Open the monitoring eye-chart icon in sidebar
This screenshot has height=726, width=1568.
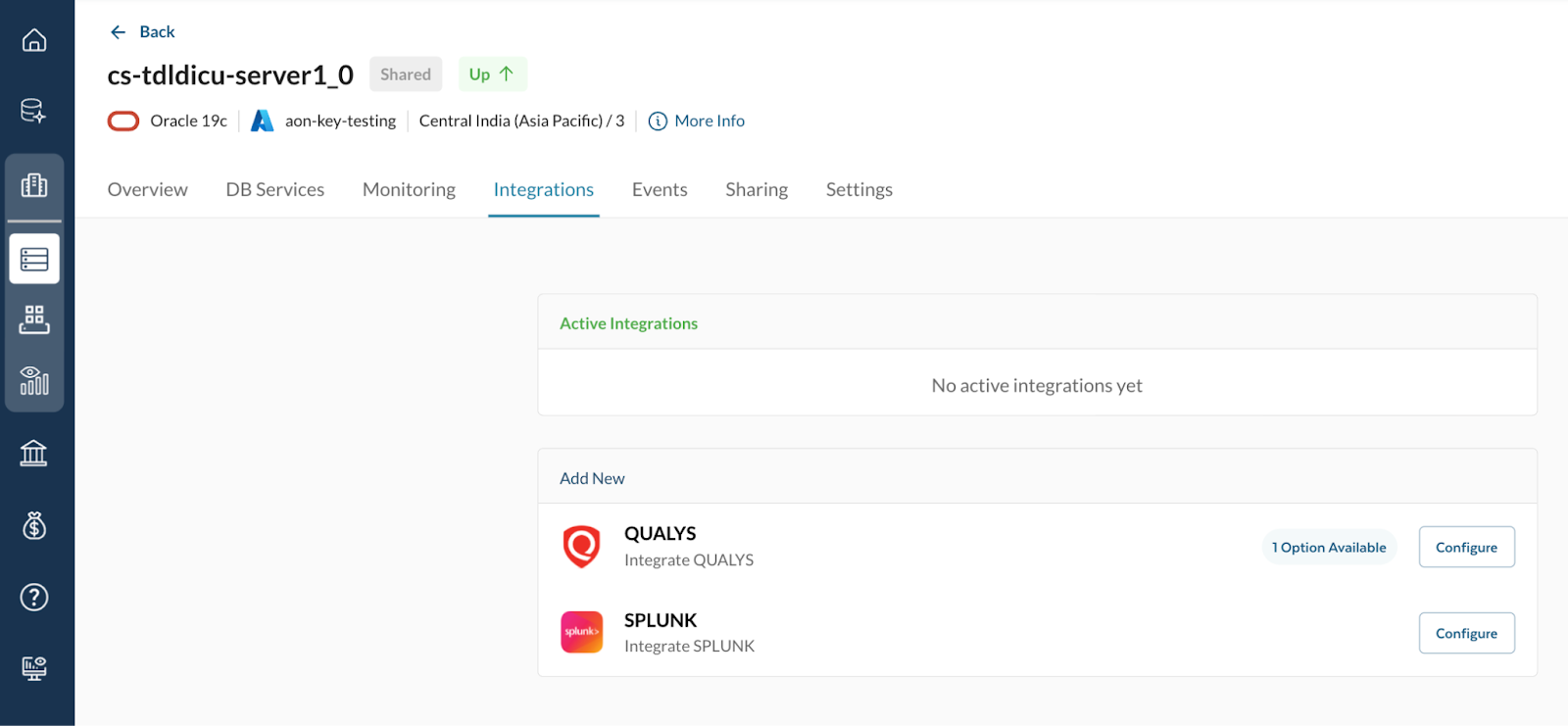coord(34,380)
